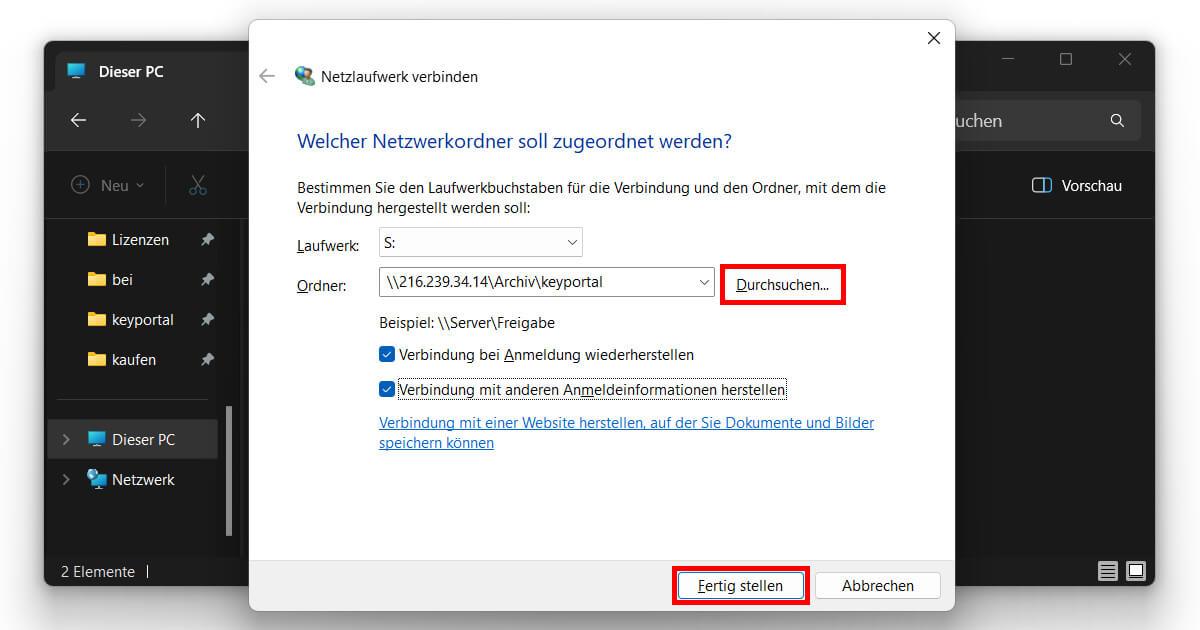Click the navigate up arrow in Explorer

(x=198, y=120)
